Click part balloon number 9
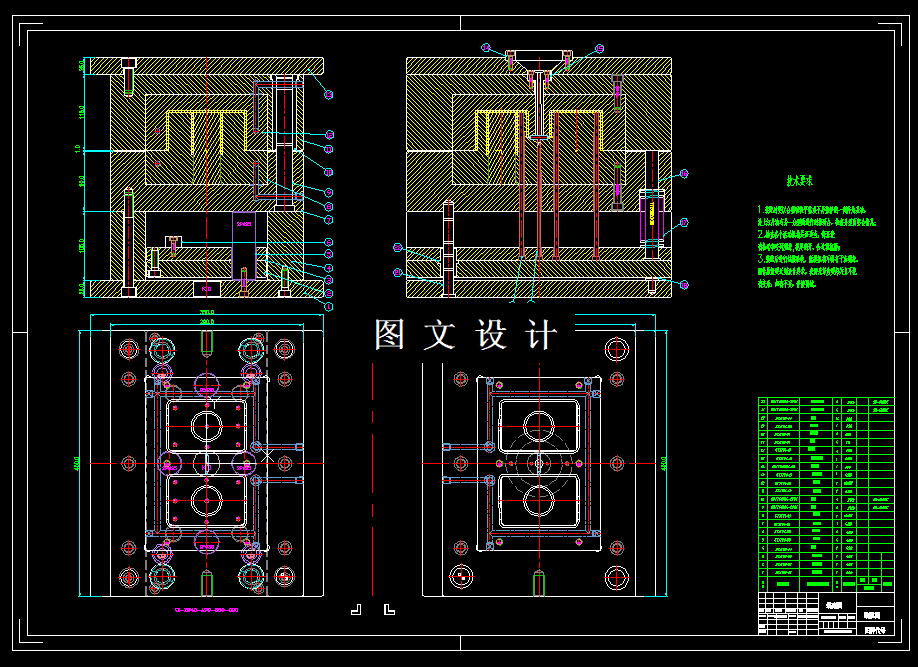Viewport: 918px width, 667px height. click(x=328, y=192)
